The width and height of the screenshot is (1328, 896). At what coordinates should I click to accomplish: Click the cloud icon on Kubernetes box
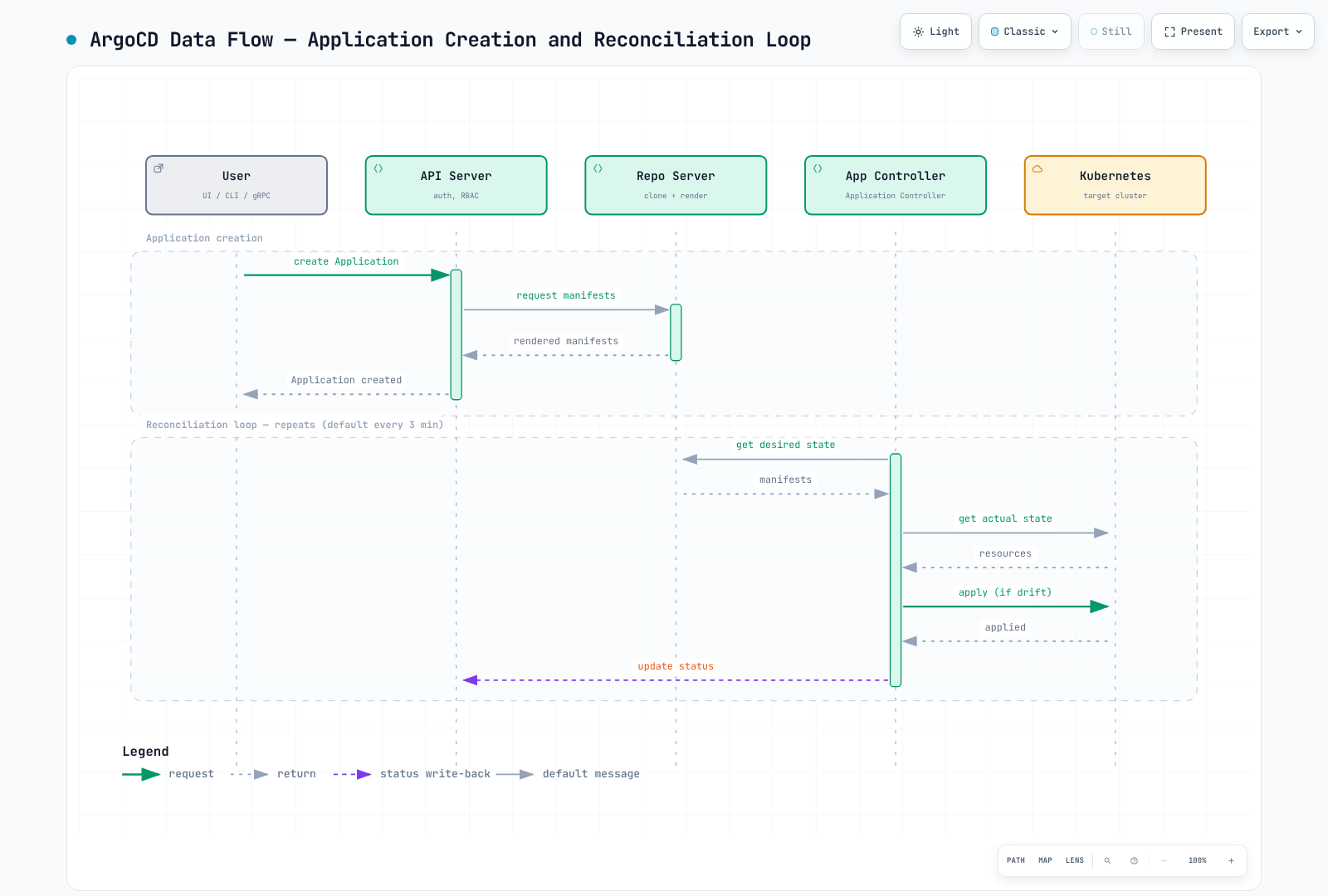(1037, 168)
